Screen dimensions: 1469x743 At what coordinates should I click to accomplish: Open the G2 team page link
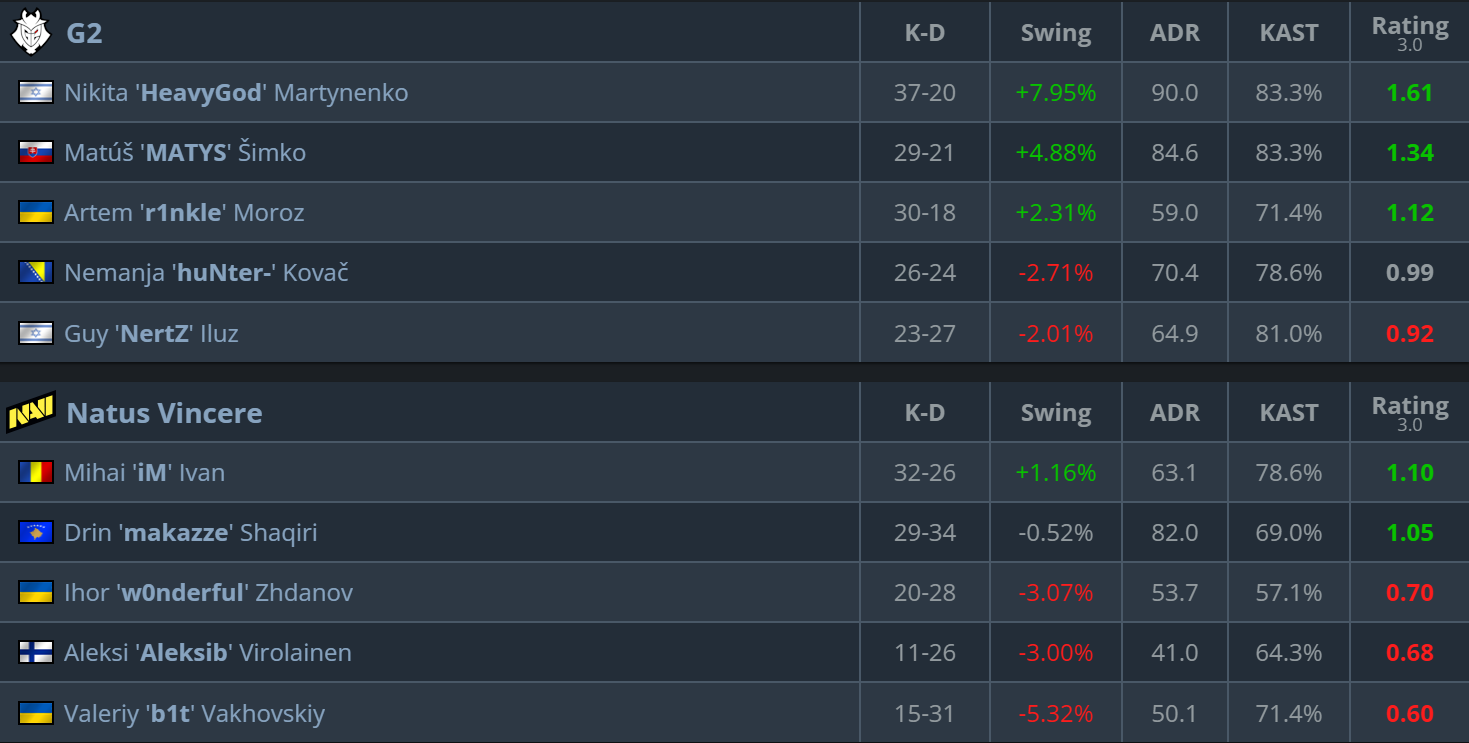84,33
